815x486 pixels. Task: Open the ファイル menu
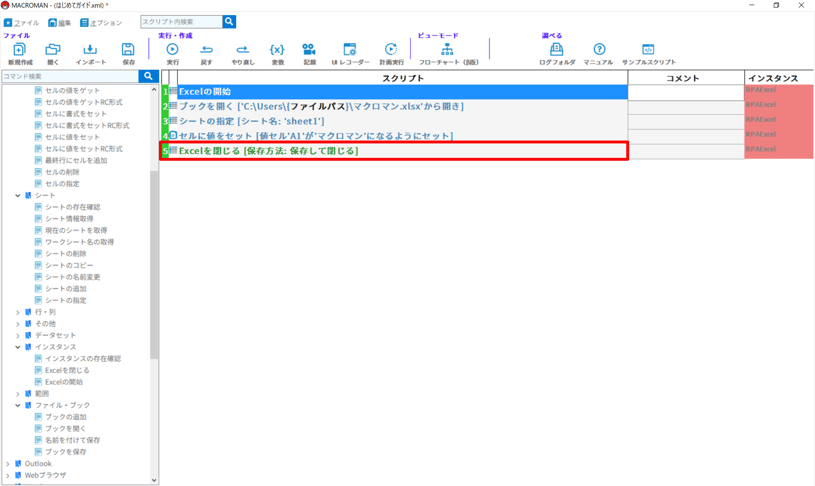pyautogui.click(x=21, y=22)
